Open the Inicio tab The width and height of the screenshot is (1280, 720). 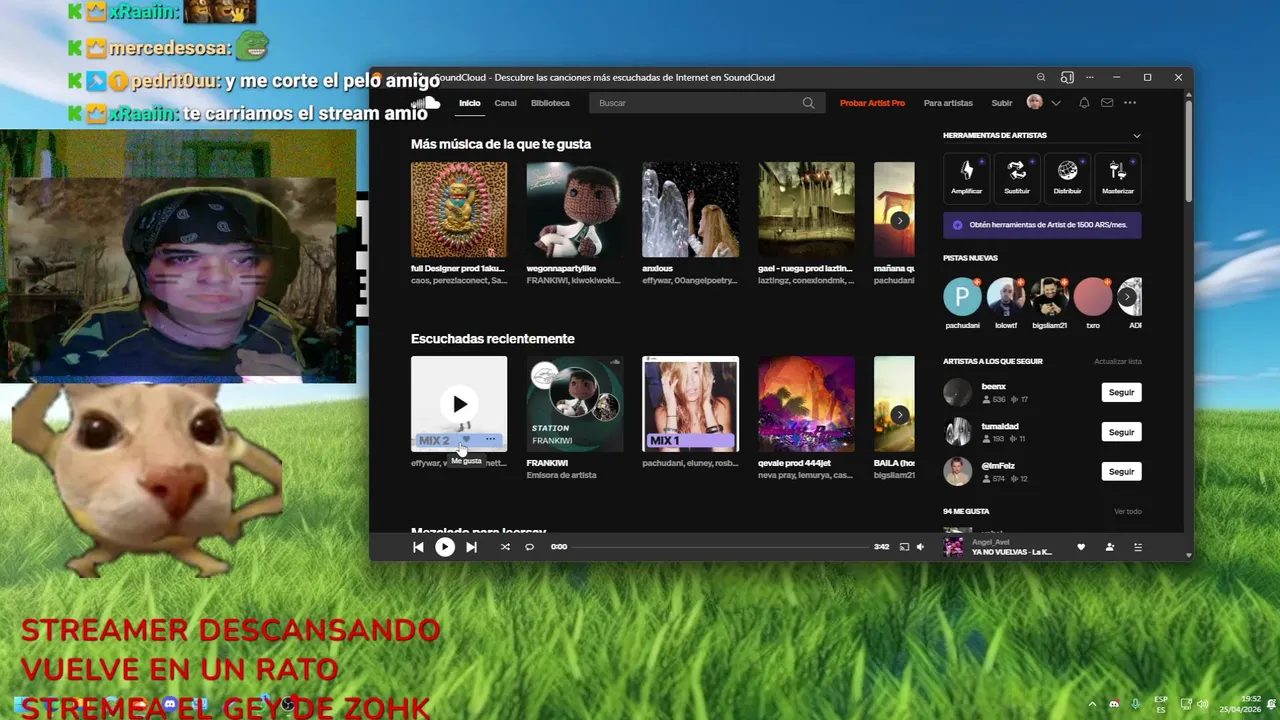[x=470, y=103]
